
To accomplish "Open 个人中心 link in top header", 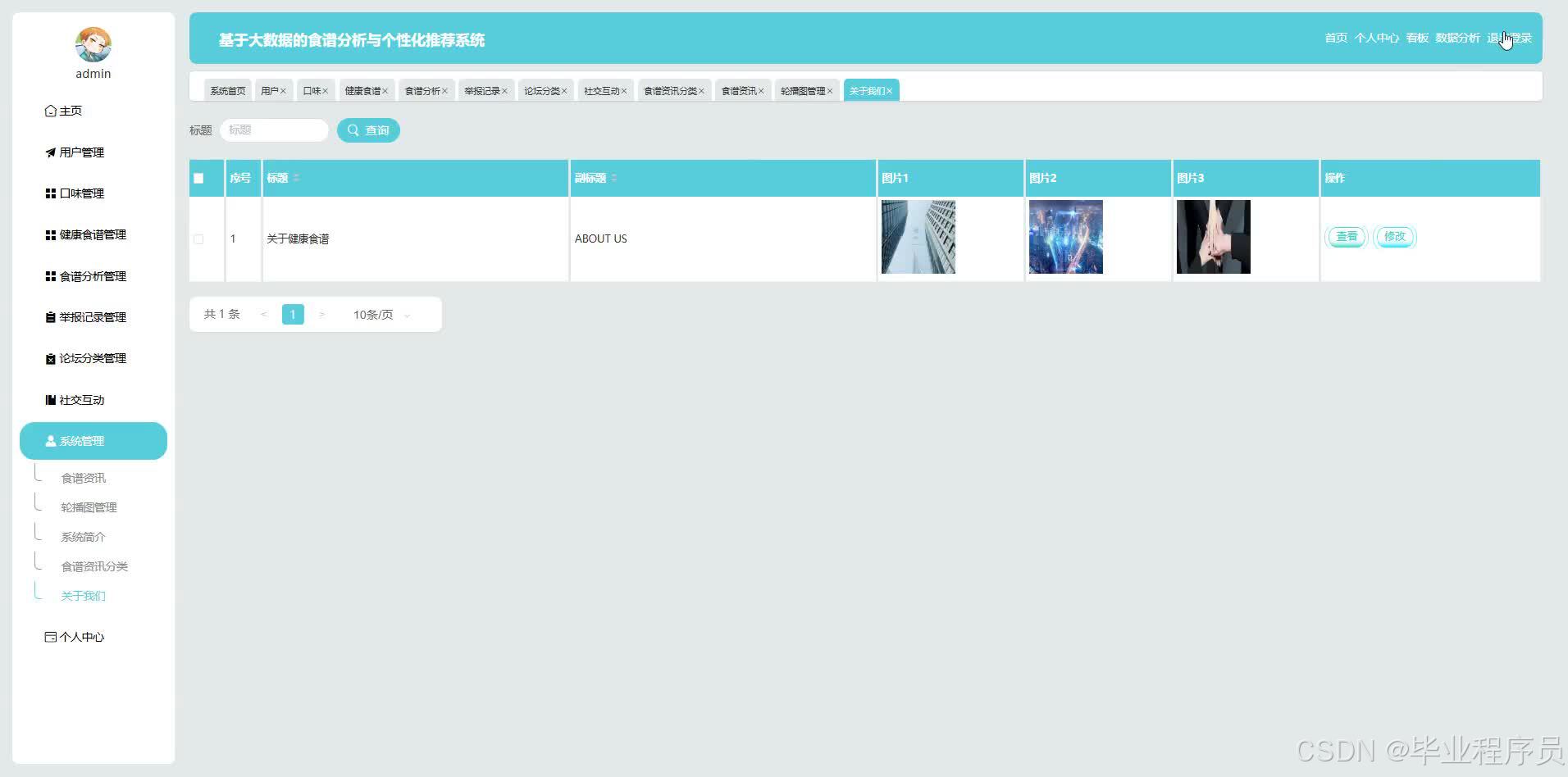I will [x=1376, y=38].
